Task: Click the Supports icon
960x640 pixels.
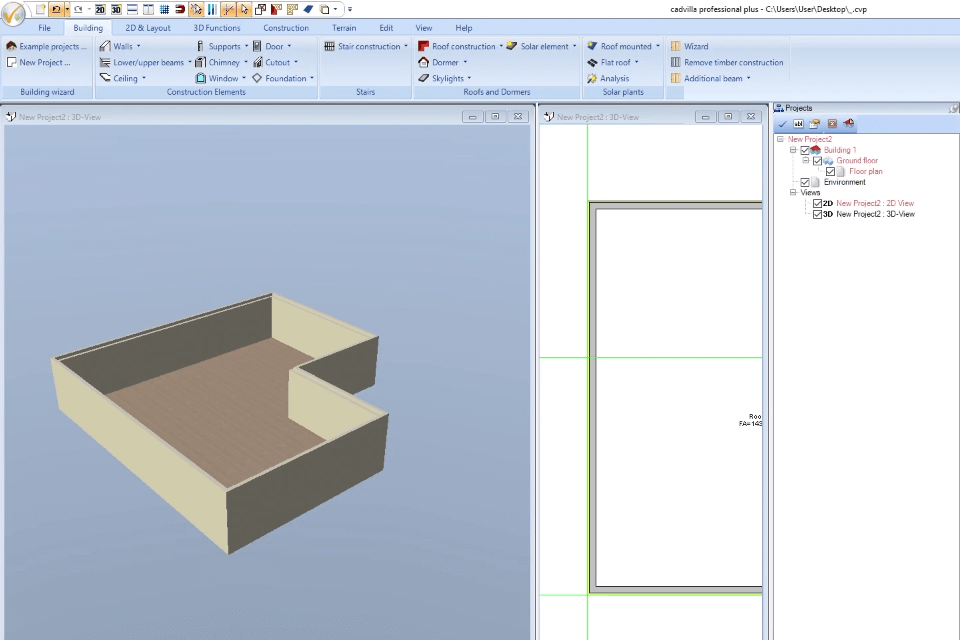Action: [200, 46]
